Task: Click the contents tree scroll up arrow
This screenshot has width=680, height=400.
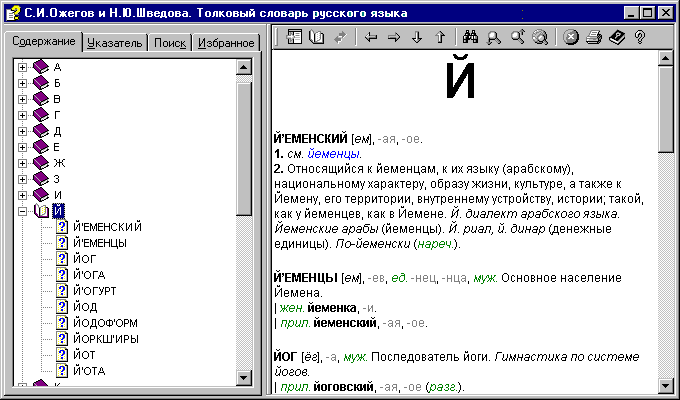Action: 244,67
